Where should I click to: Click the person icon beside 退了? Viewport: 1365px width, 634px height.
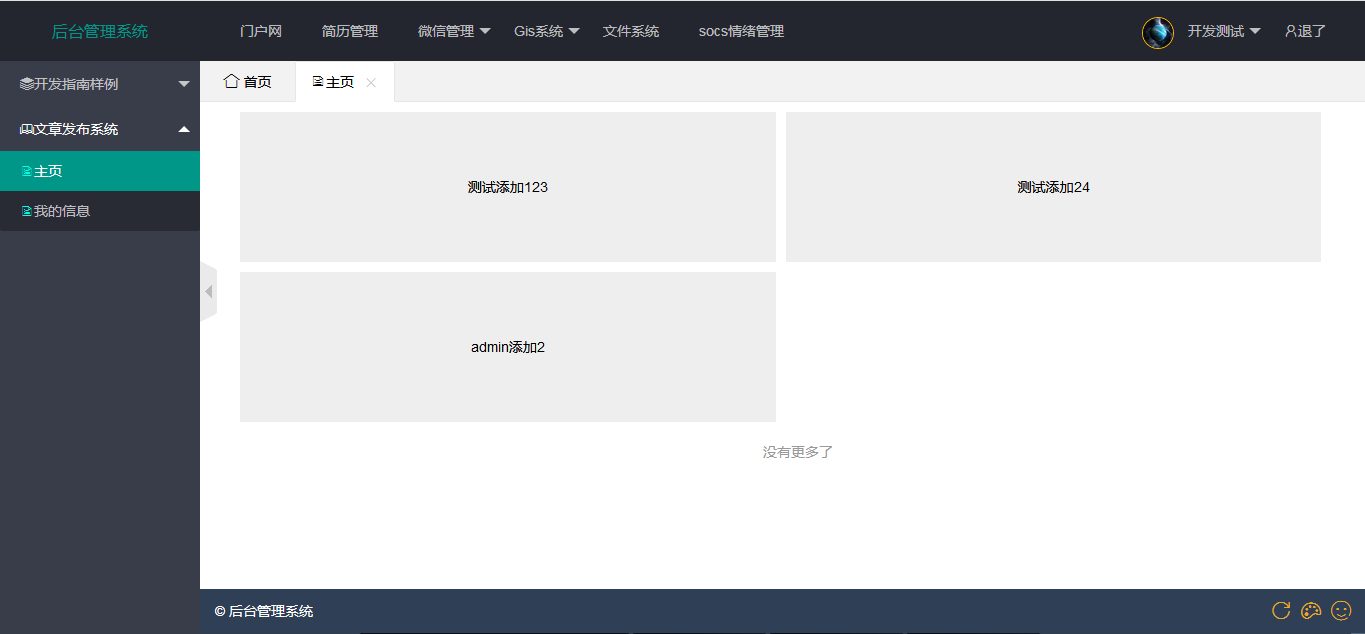point(1291,31)
